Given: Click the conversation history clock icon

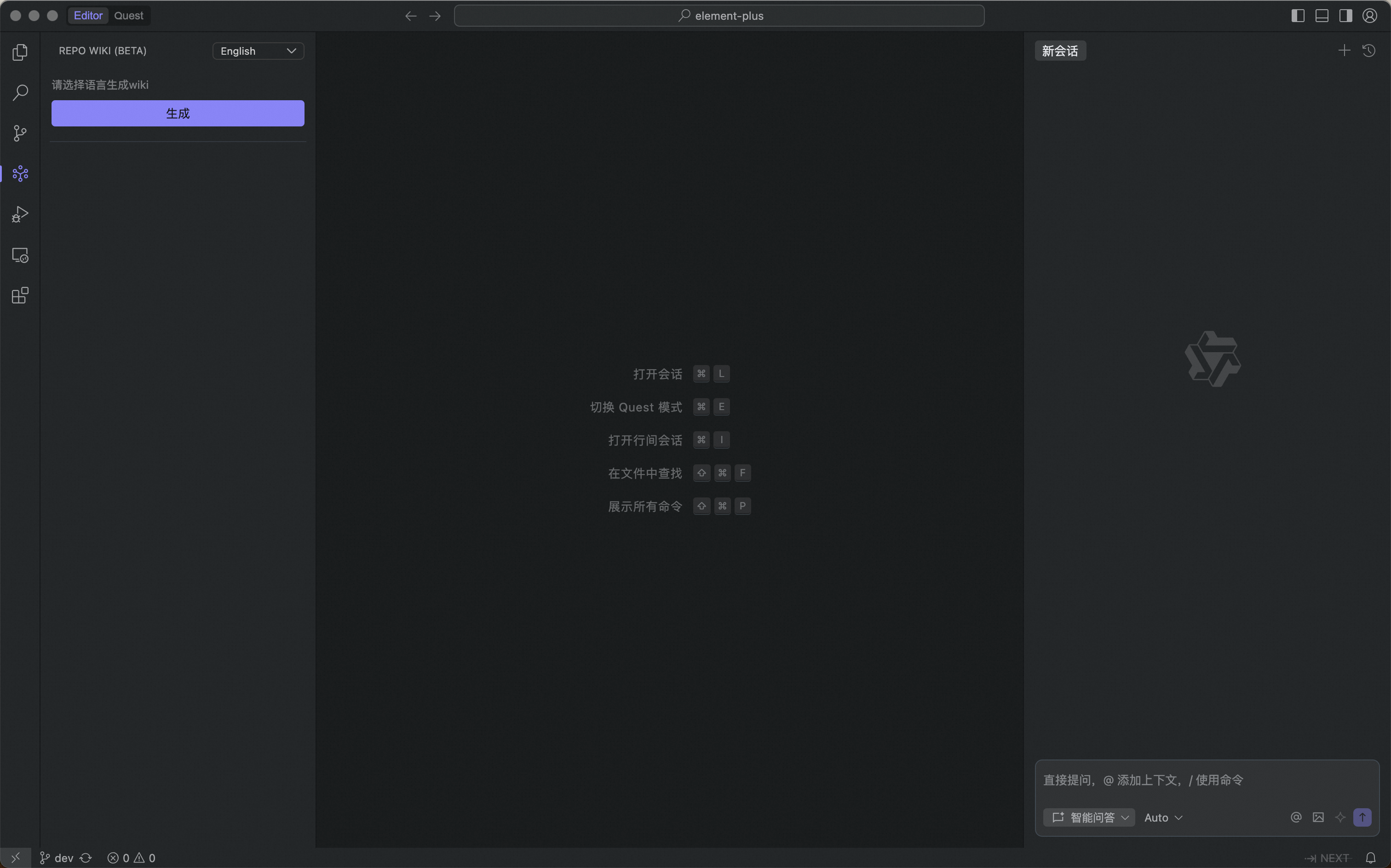Looking at the screenshot, I should tap(1369, 51).
